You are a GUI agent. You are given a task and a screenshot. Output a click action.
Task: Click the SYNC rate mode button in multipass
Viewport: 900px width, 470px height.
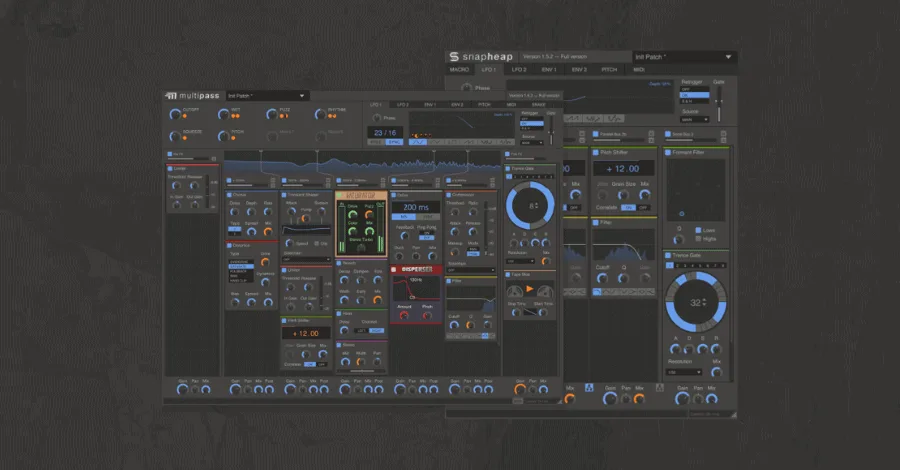point(394,142)
